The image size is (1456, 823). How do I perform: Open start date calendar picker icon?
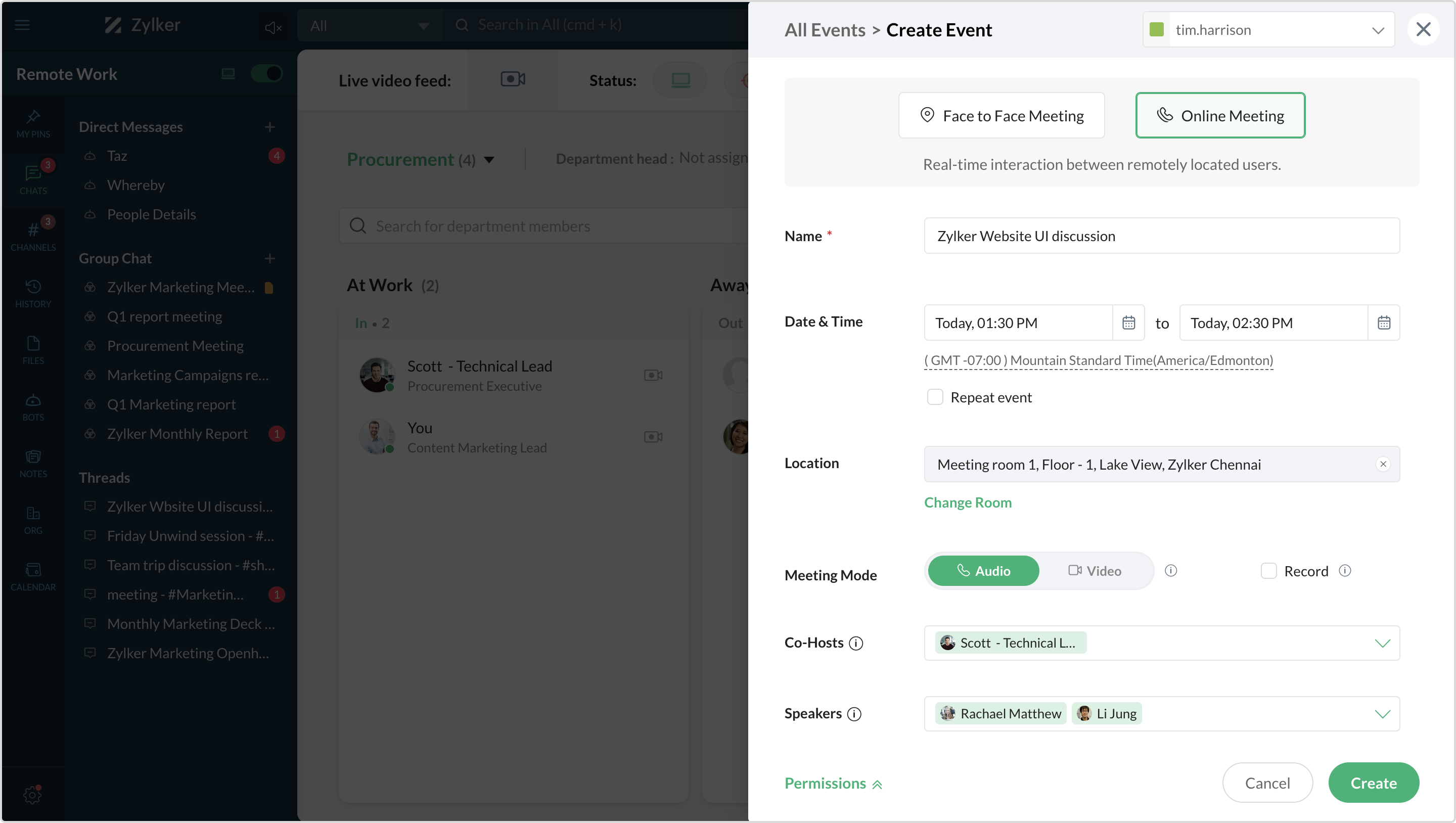tap(1128, 323)
